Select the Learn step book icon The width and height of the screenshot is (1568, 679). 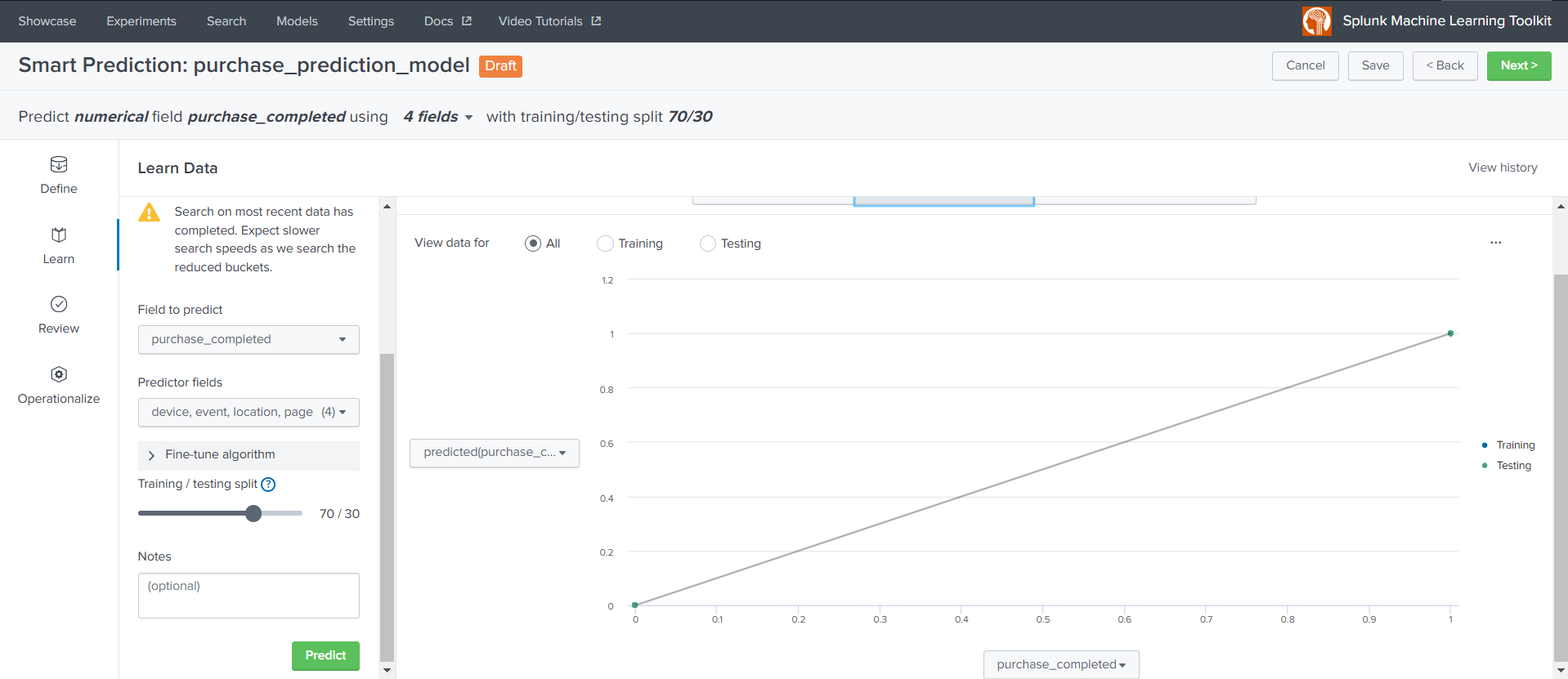59,235
